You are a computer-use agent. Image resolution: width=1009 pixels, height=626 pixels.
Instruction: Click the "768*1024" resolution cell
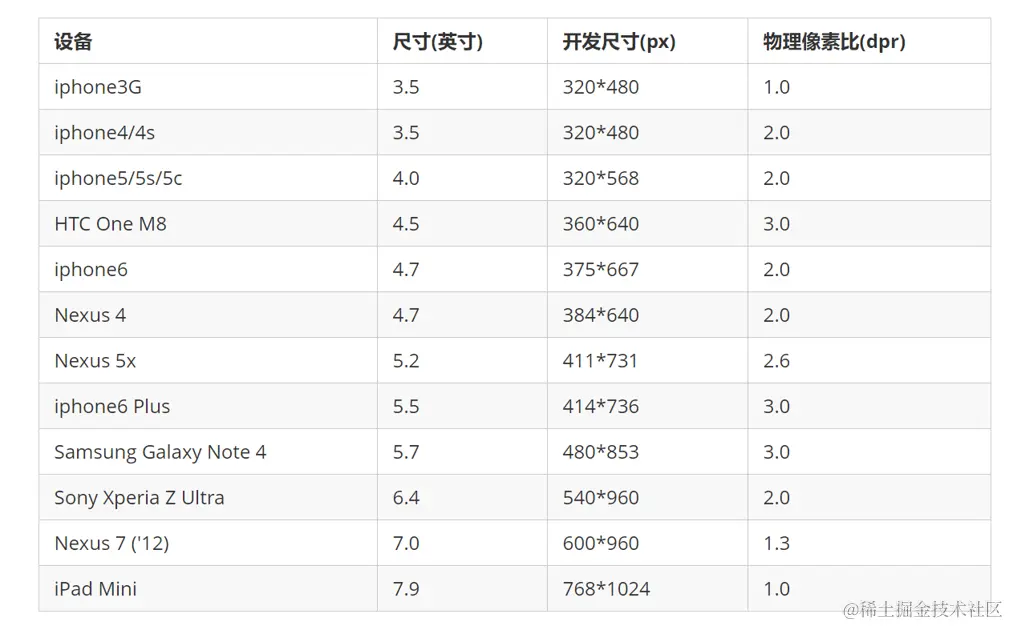point(647,589)
